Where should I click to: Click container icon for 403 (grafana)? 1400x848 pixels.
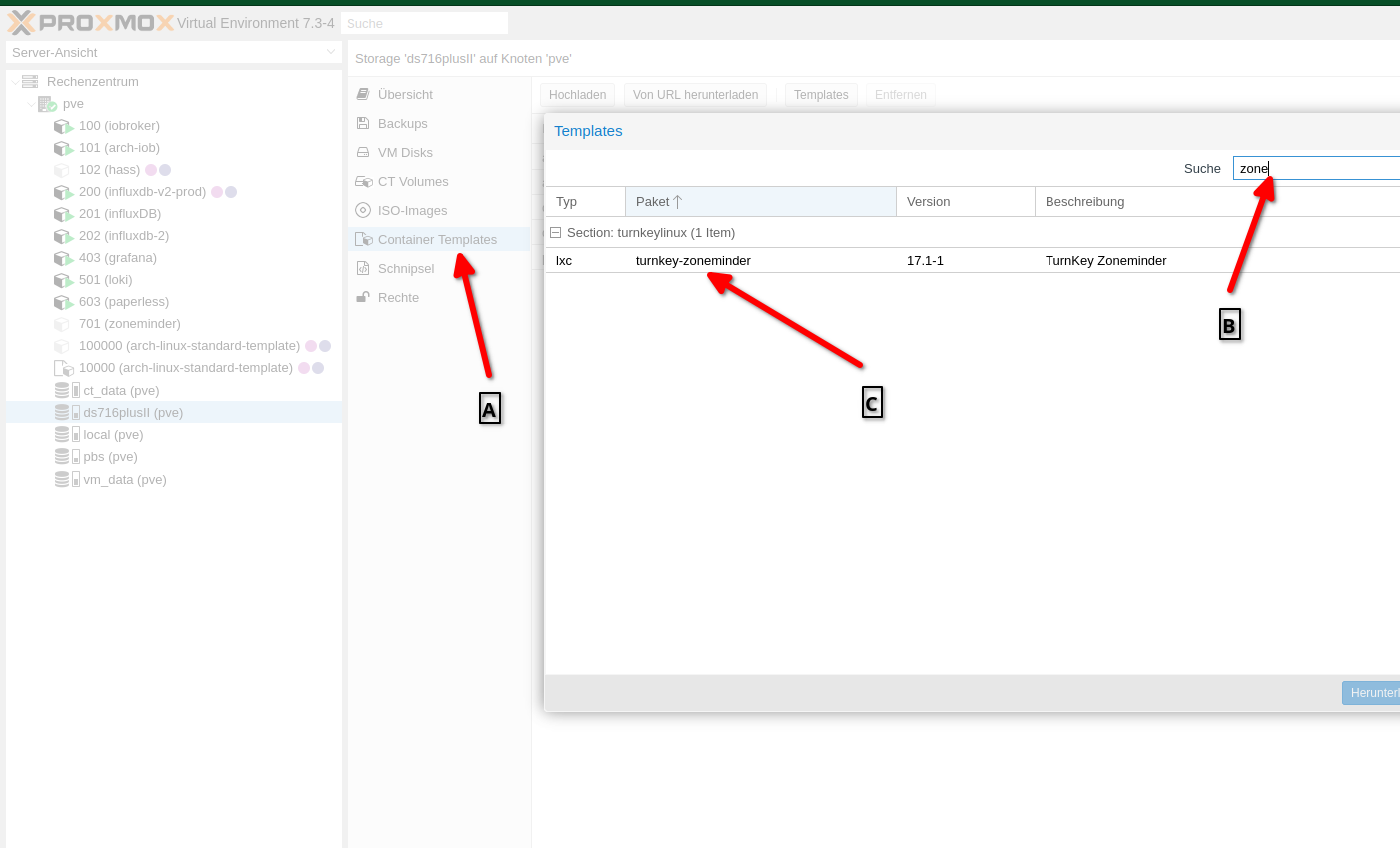(x=64, y=258)
